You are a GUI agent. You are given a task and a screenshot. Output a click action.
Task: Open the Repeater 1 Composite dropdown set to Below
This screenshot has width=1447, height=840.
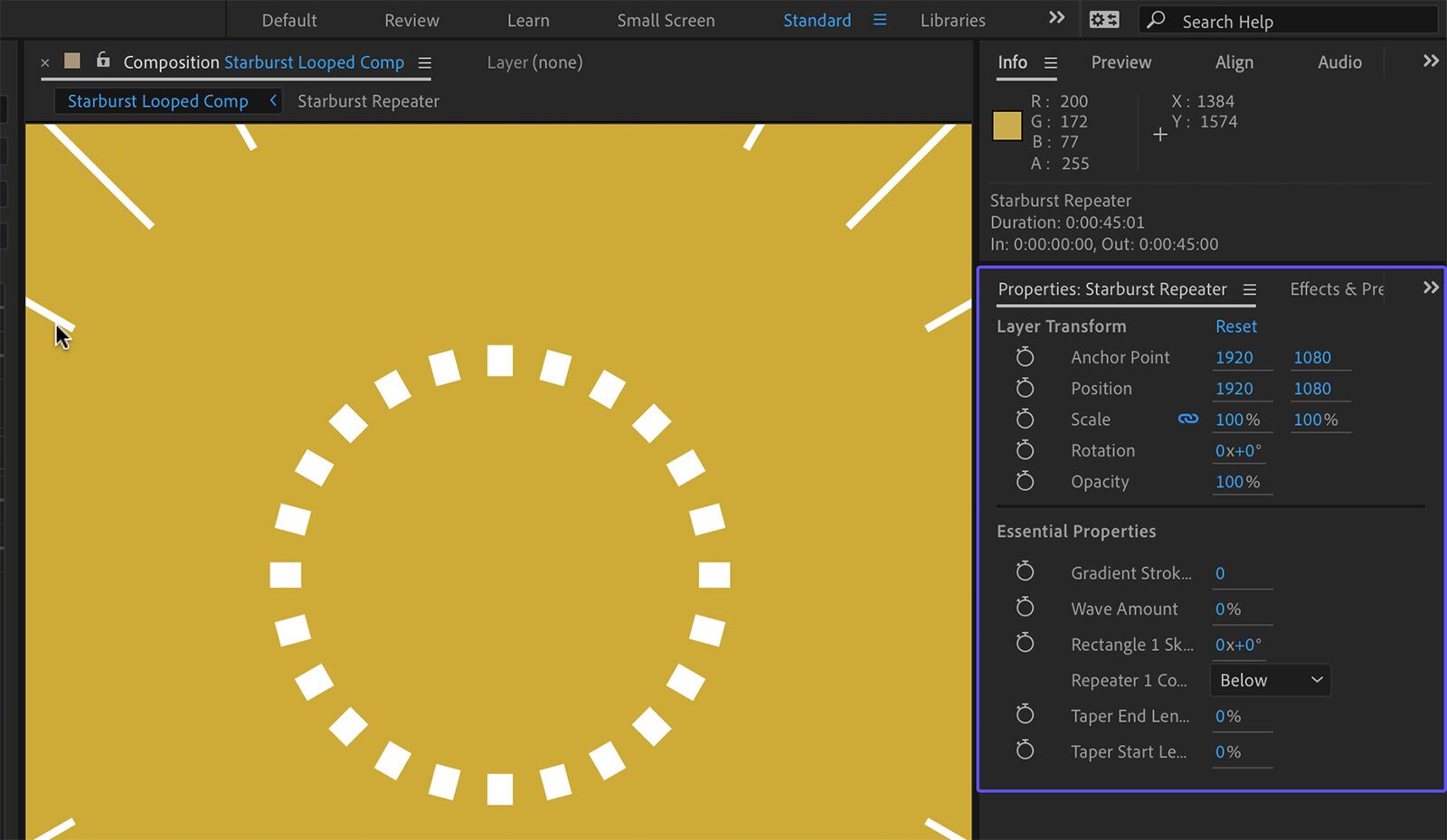point(1269,679)
